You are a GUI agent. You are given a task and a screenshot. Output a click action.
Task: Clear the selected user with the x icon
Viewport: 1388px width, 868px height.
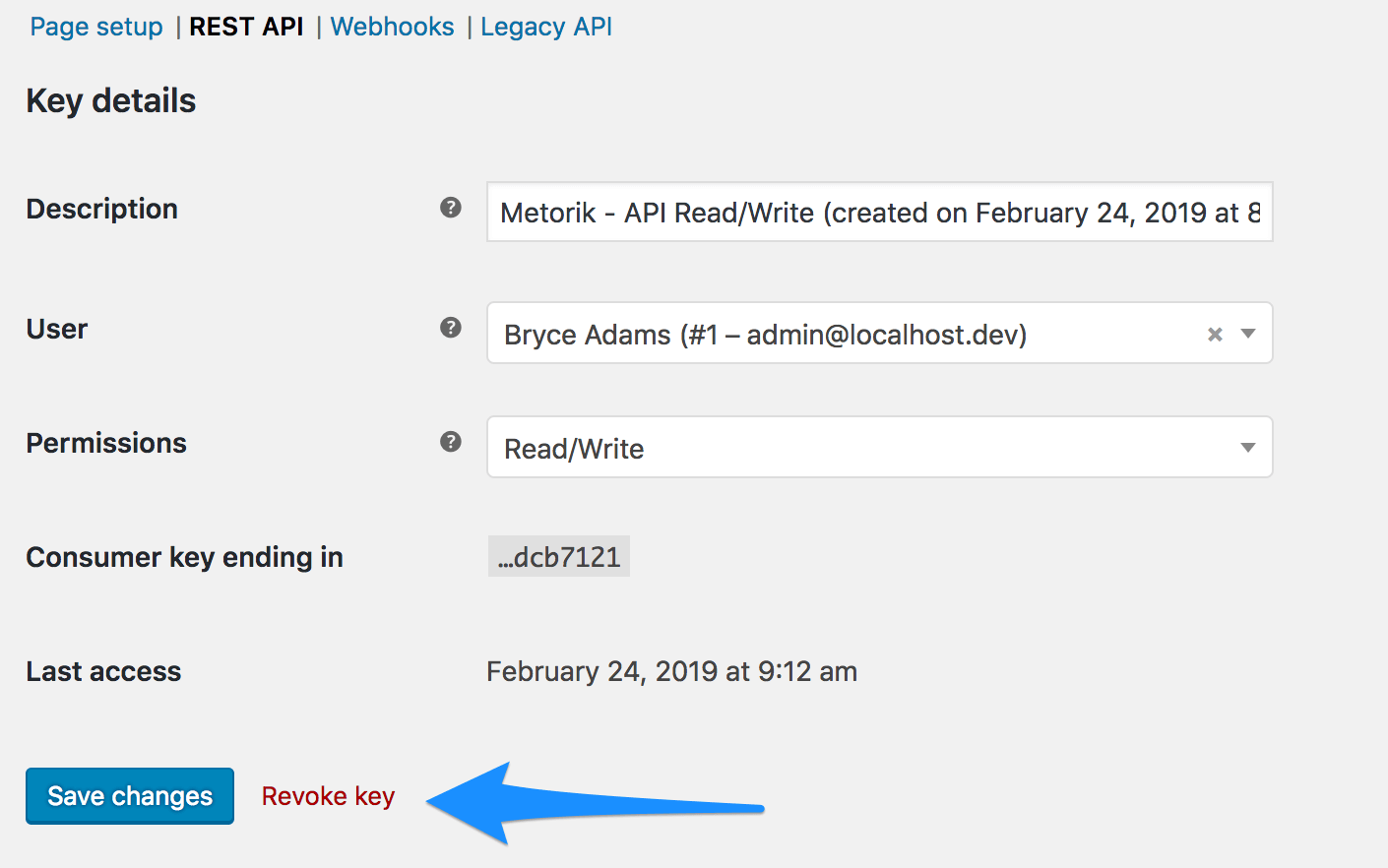1215,335
